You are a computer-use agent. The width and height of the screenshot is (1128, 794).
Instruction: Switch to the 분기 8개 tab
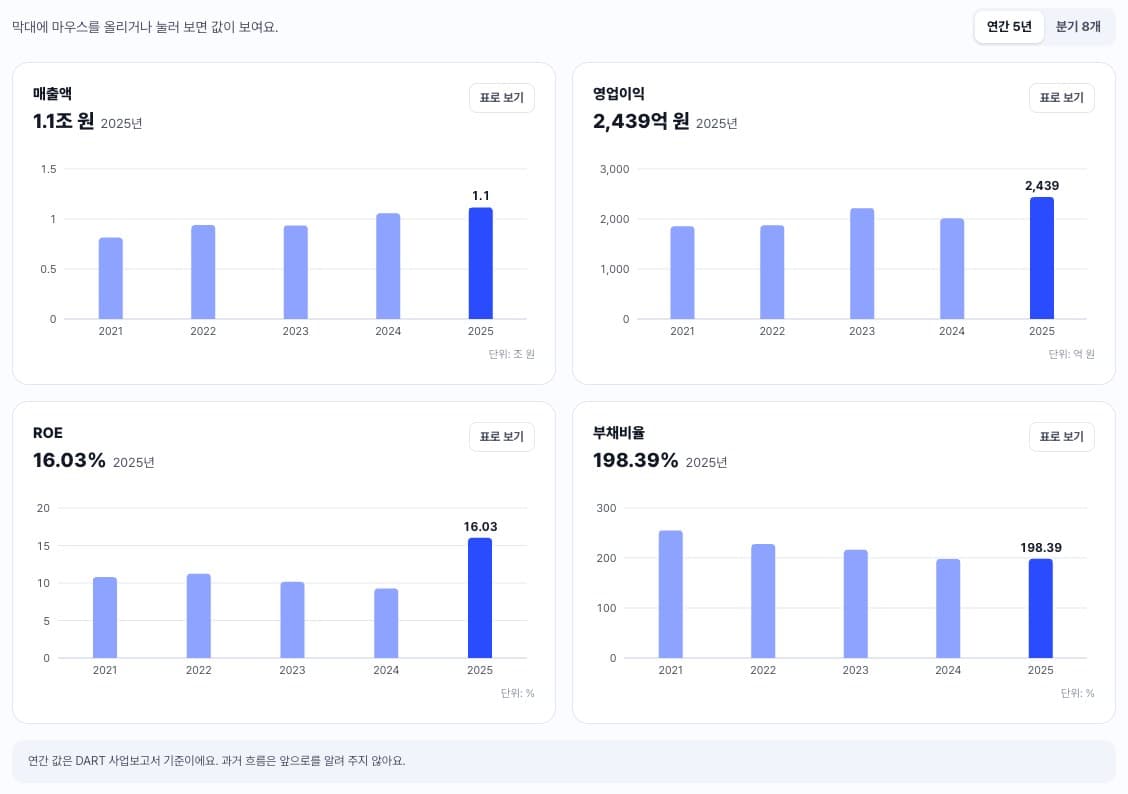[1078, 27]
